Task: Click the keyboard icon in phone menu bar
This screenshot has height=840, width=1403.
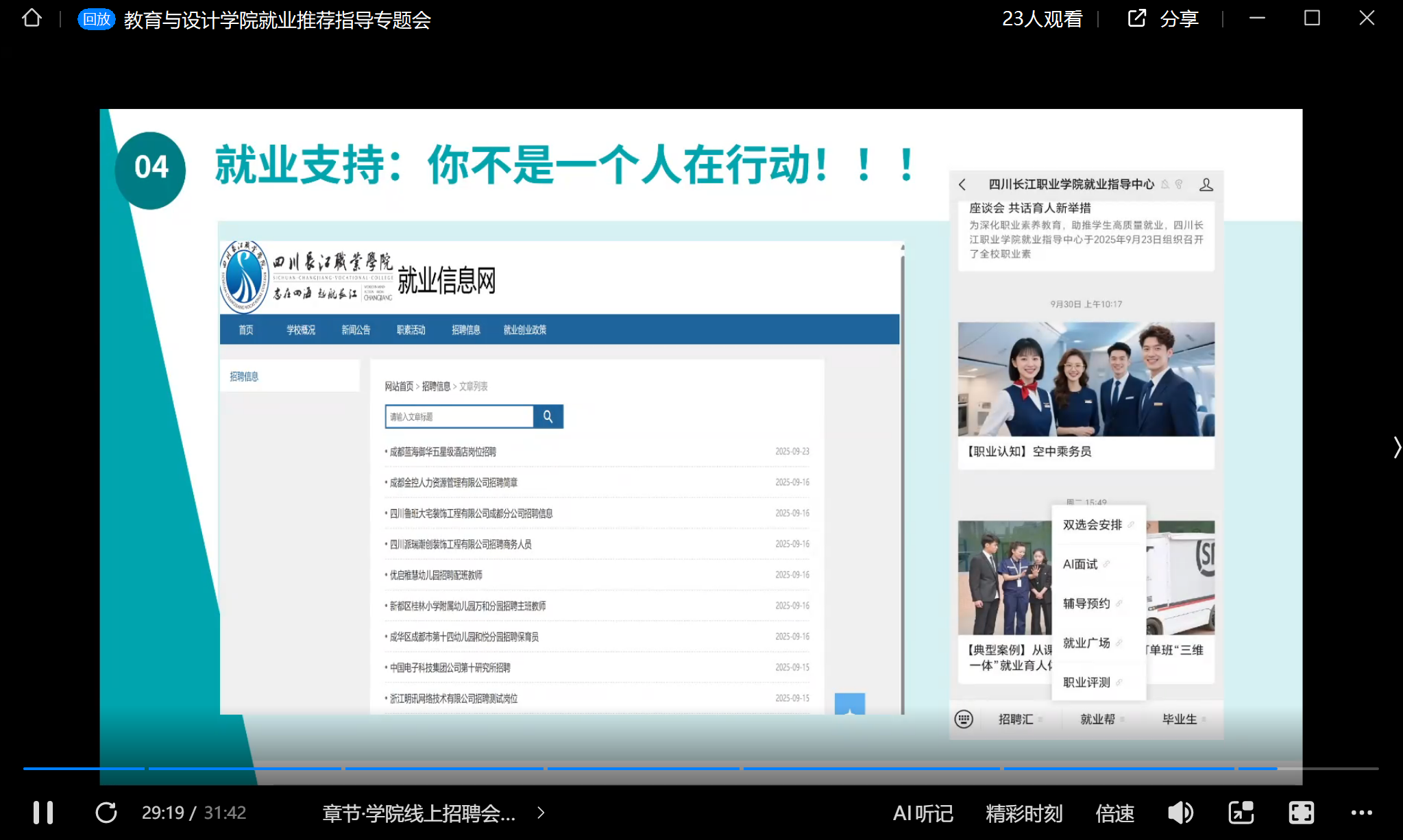Action: click(964, 719)
